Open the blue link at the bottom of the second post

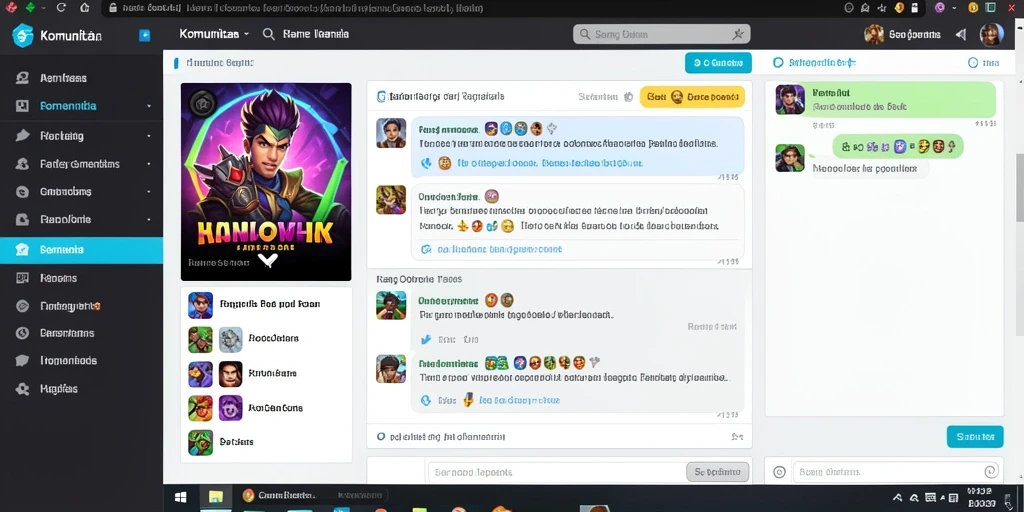pos(499,249)
